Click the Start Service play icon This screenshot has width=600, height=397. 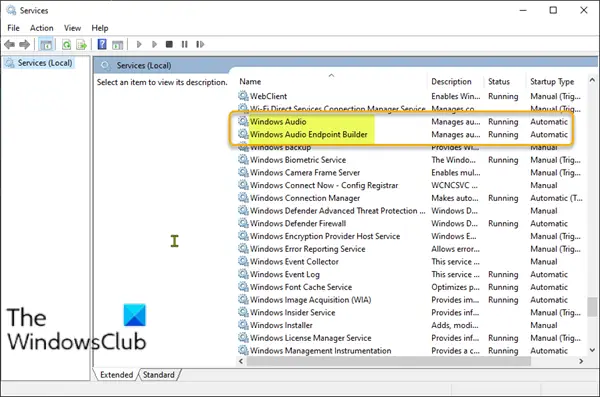pos(139,44)
